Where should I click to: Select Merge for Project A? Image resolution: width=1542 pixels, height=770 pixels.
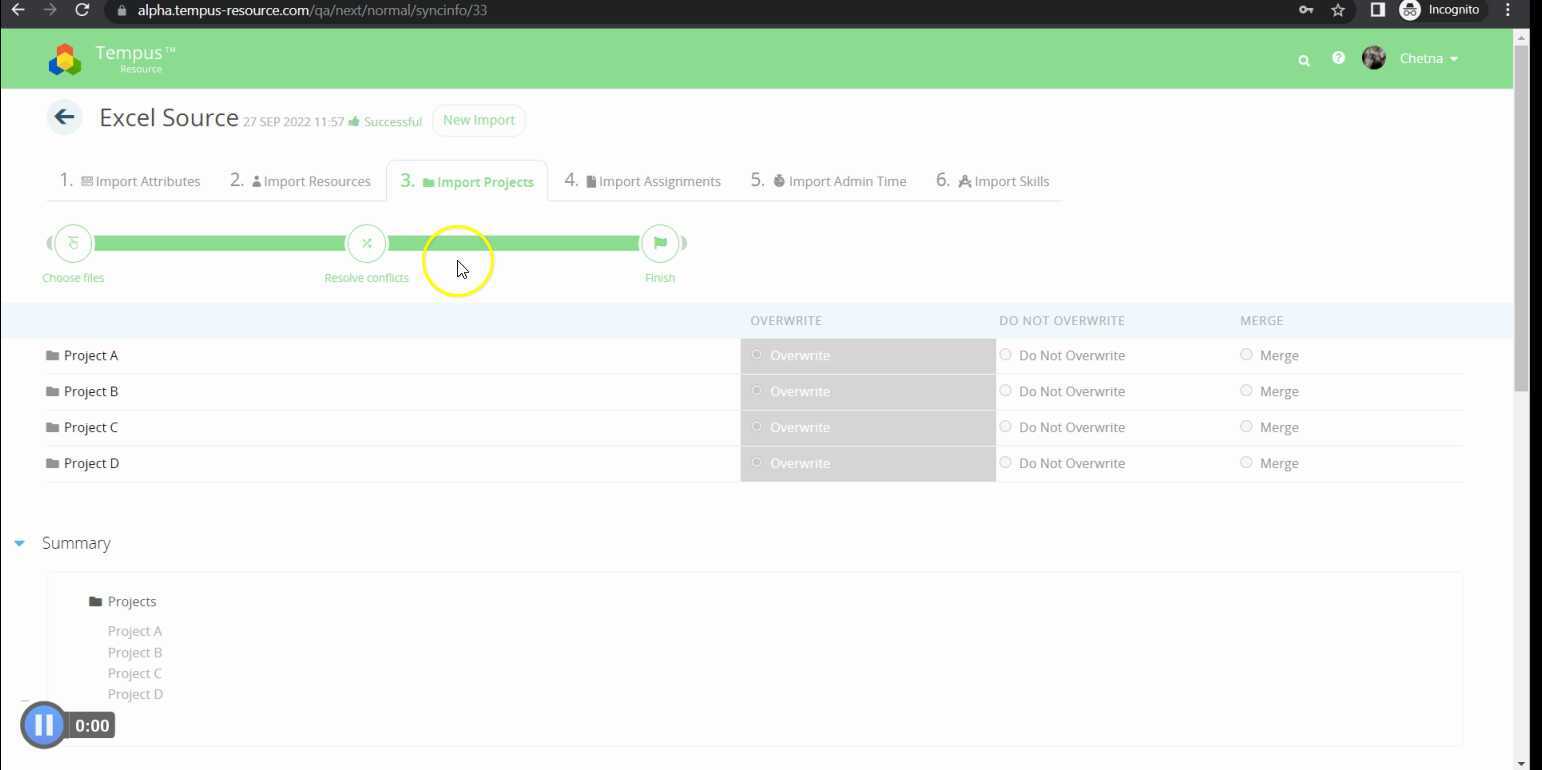(1246, 354)
